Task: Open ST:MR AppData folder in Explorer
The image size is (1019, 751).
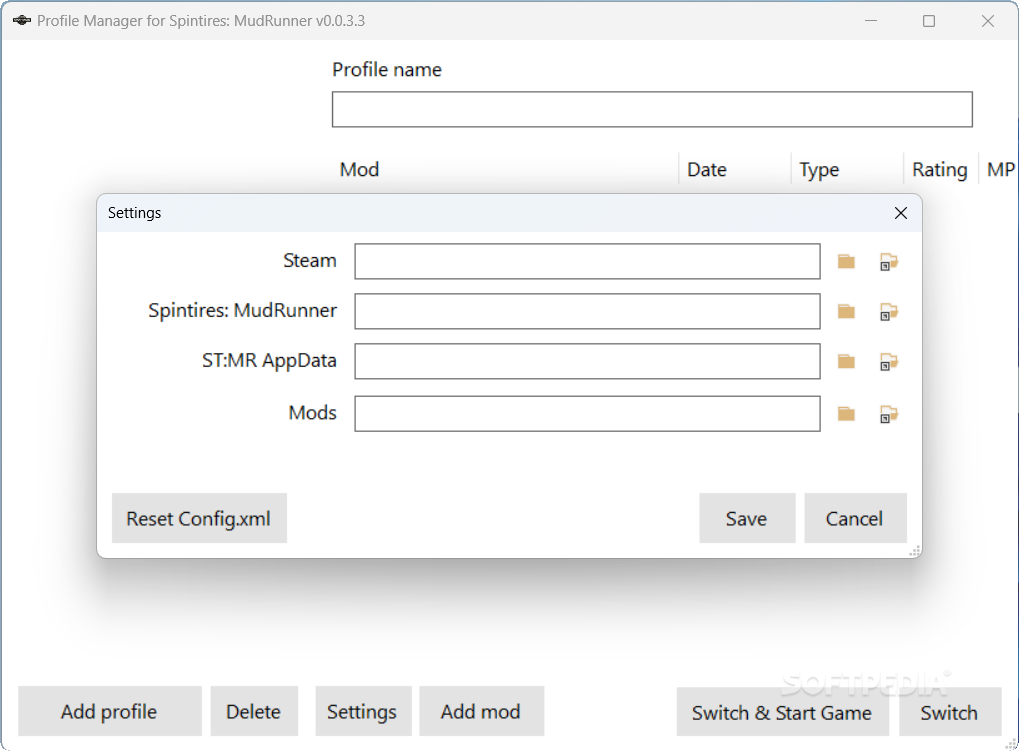Action: tap(889, 361)
